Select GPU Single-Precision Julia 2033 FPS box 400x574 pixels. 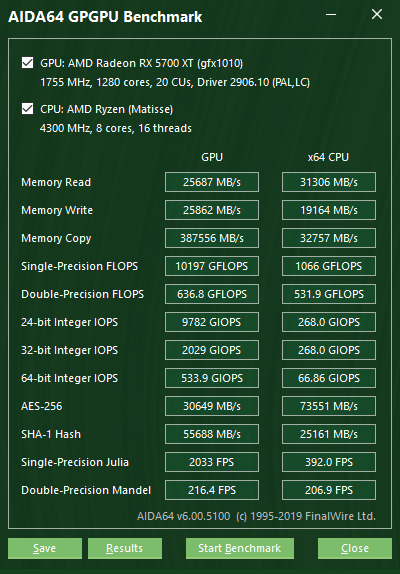pos(212,462)
